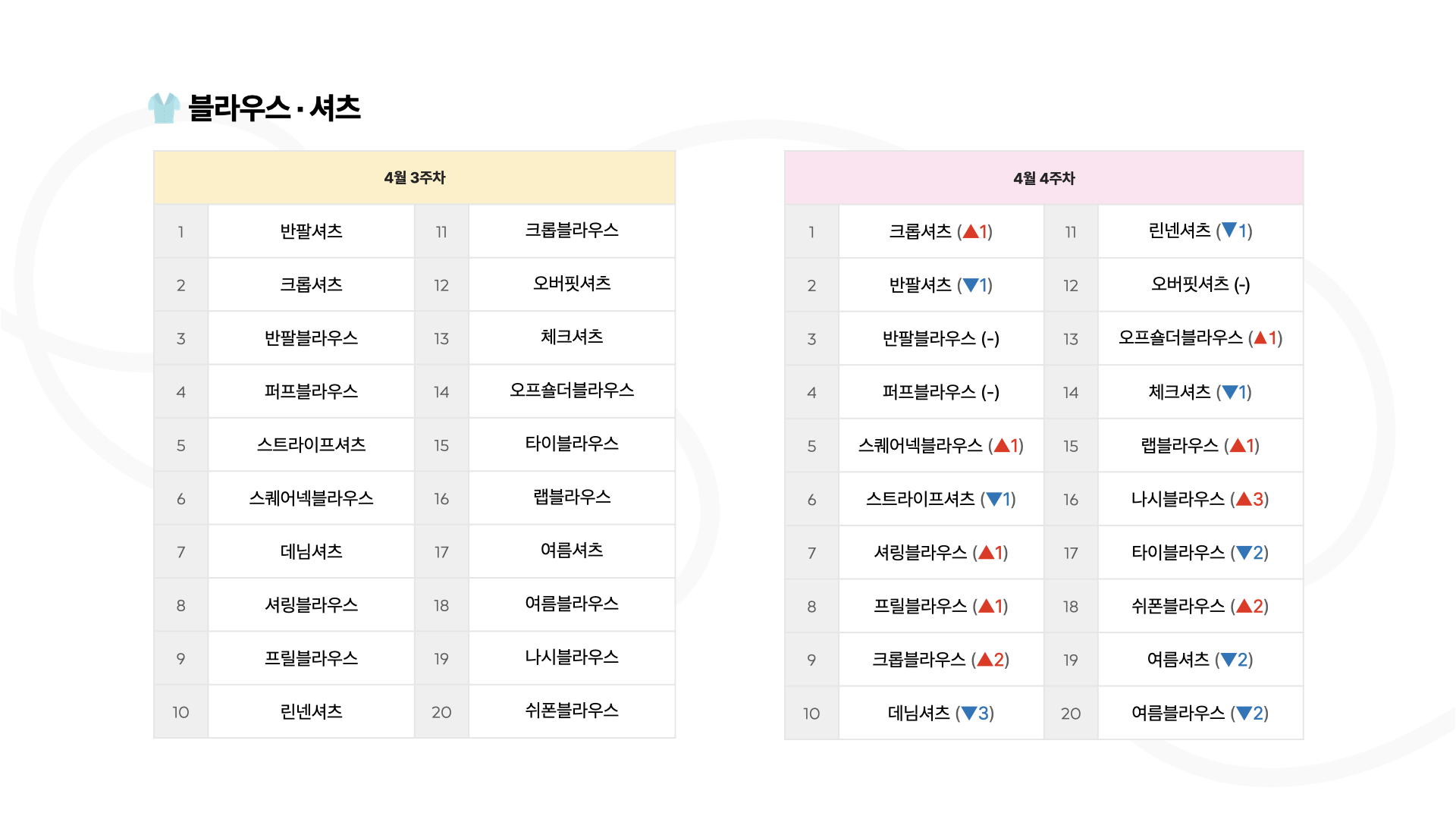
Task: Select 린넨셔츠 in the 3주차 table
Action: (x=312, y=711)
